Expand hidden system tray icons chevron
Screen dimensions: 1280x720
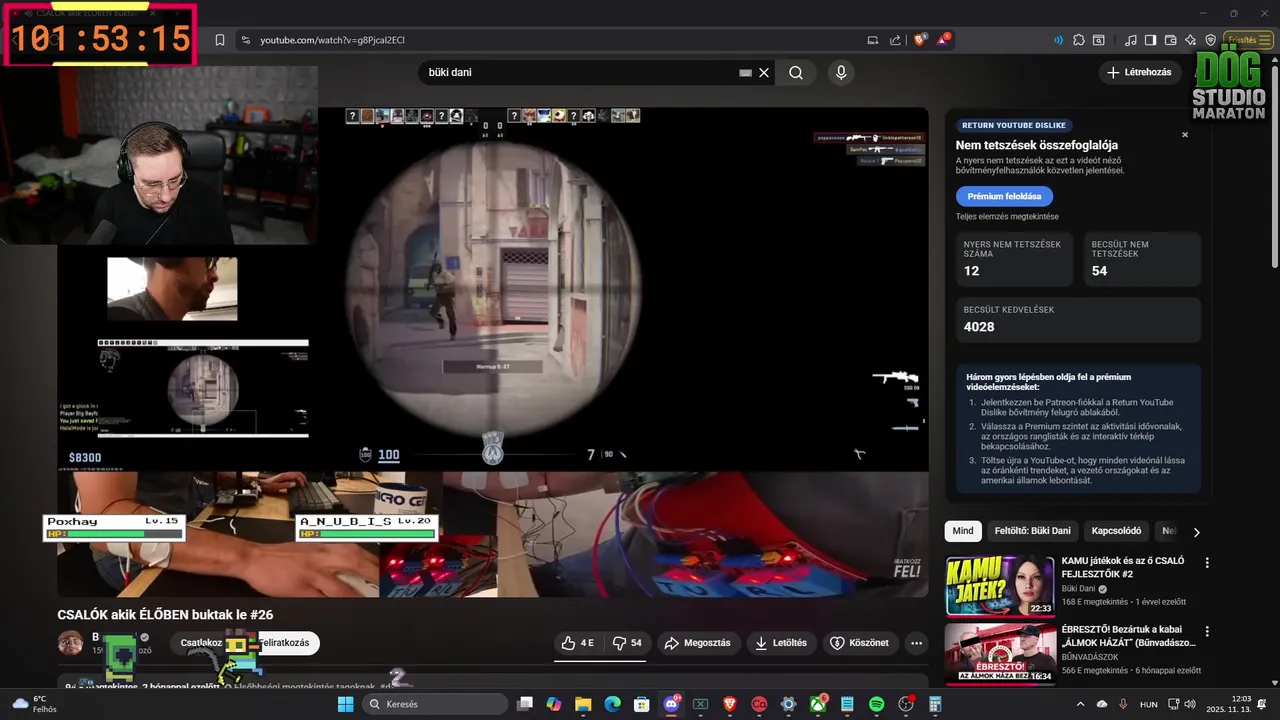tap(1083, 704)
